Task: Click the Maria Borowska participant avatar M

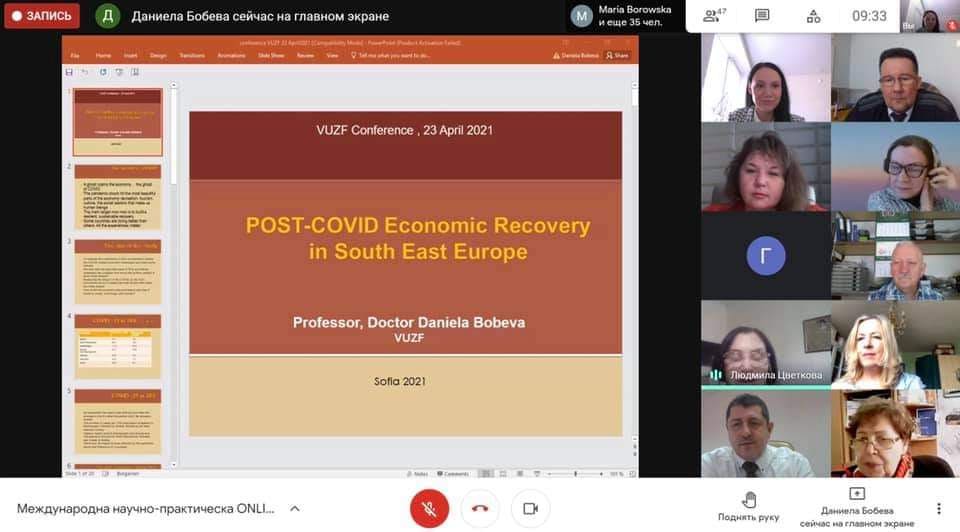Action: point(582,16)
